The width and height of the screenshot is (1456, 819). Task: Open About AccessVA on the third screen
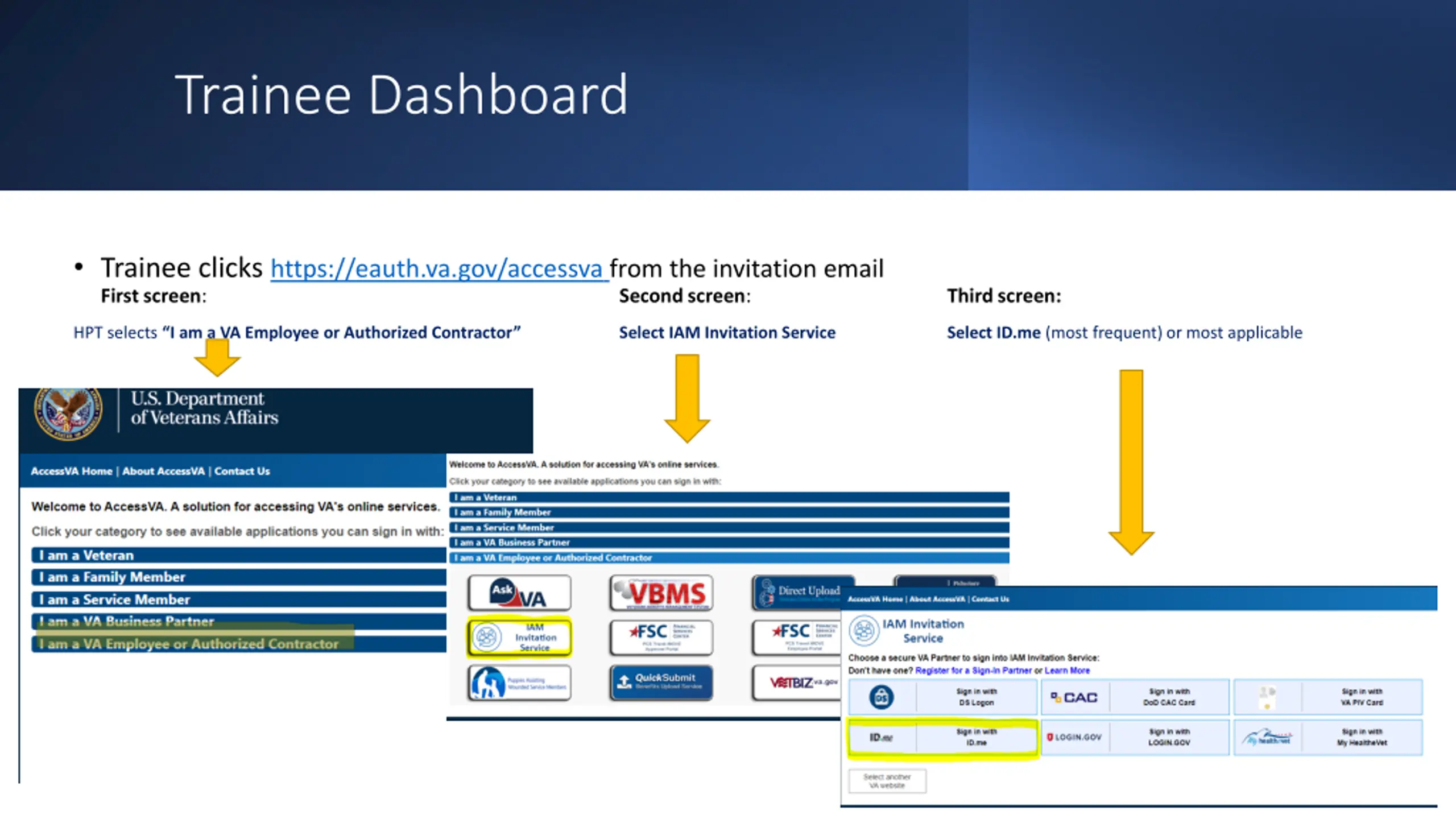click(937, 599)
